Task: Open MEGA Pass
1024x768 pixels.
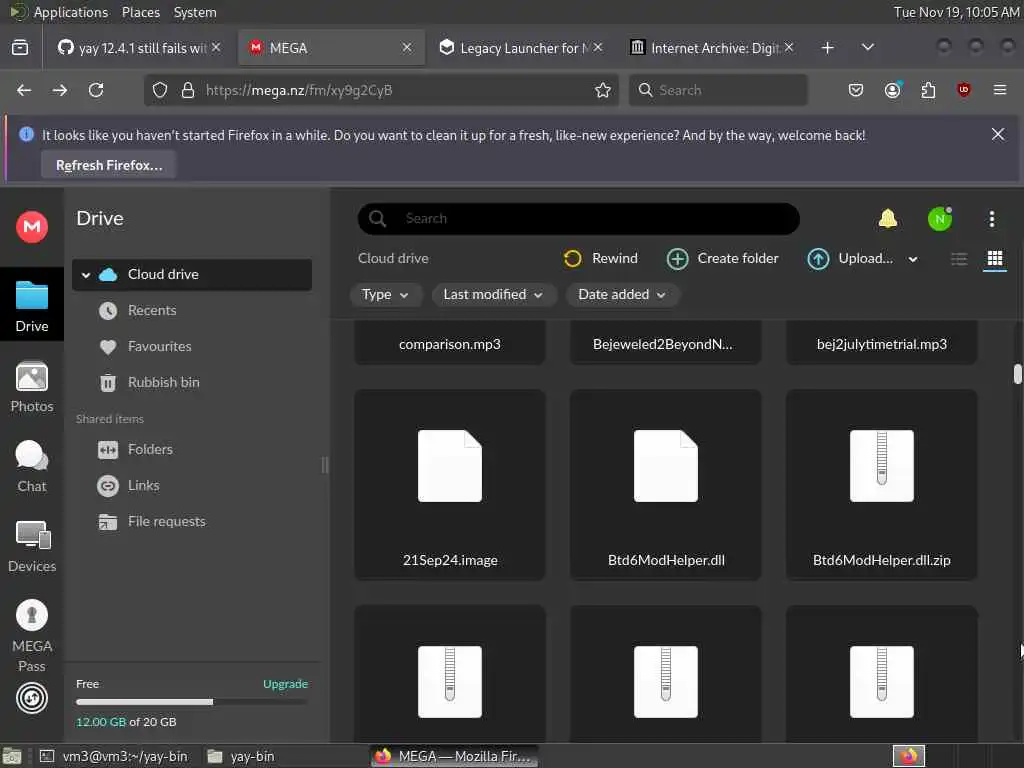Action: point(31,636)
